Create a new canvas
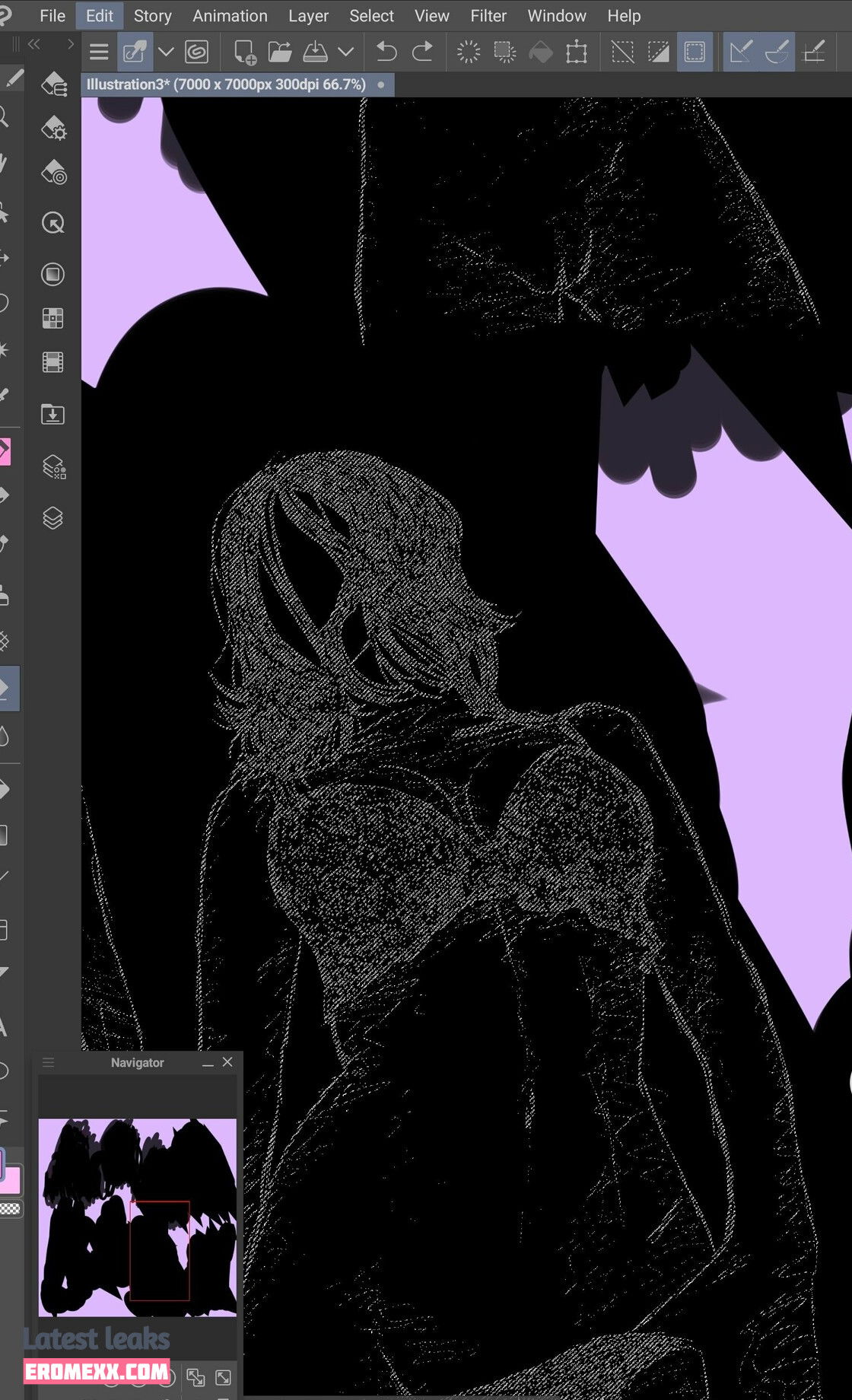 point(245,52)
